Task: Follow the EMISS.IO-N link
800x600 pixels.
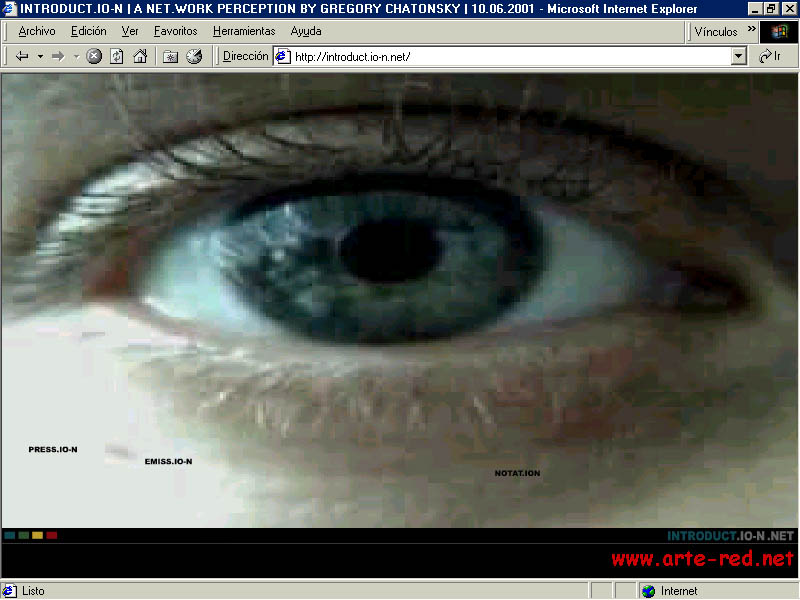Action: 168,462
